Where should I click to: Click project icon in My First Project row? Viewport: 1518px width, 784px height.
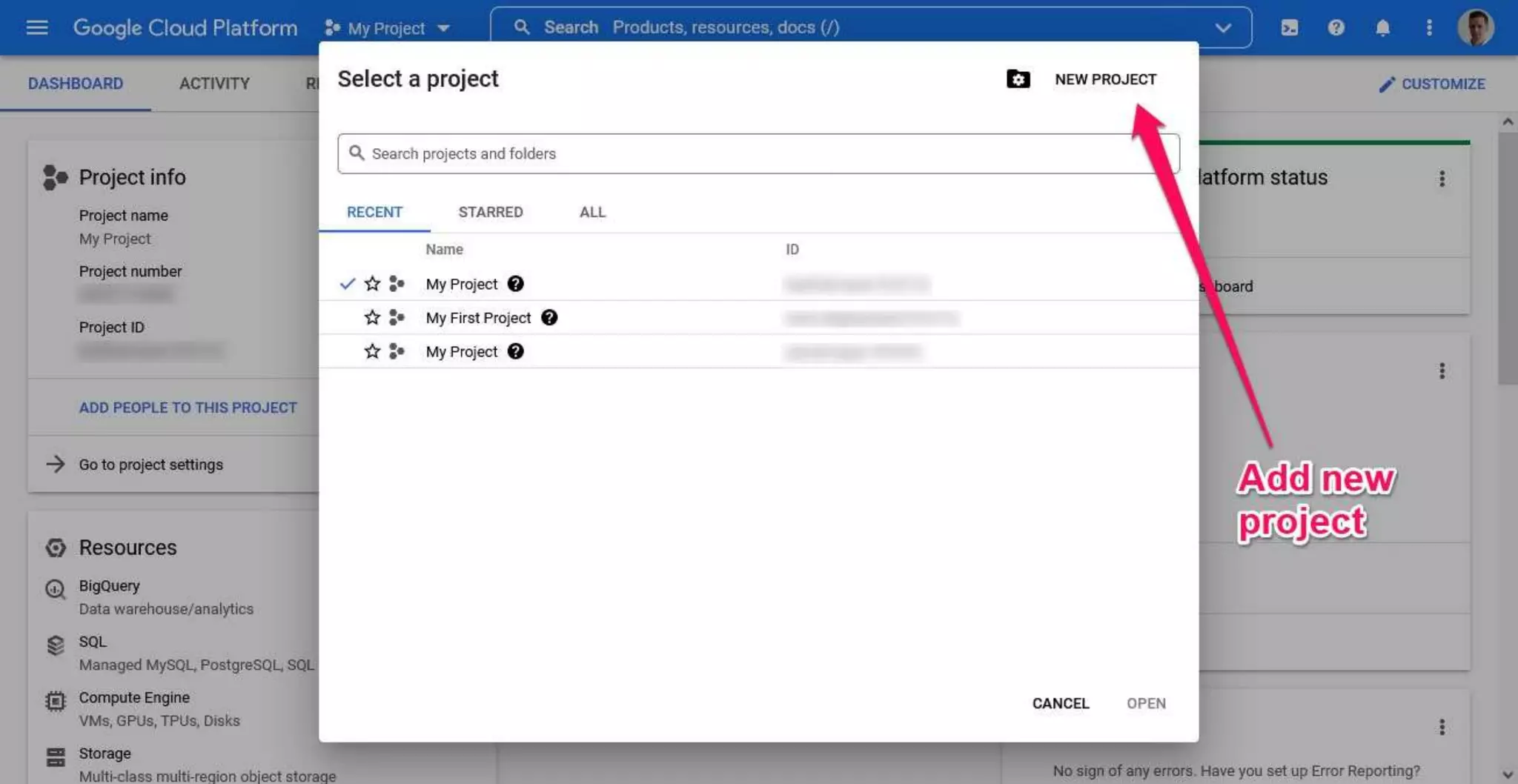(x=397, y=317)
